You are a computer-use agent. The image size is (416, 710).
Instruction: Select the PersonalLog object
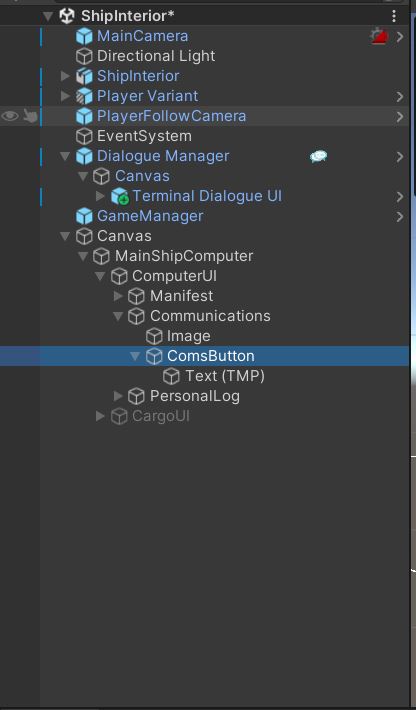click(195, 396)
